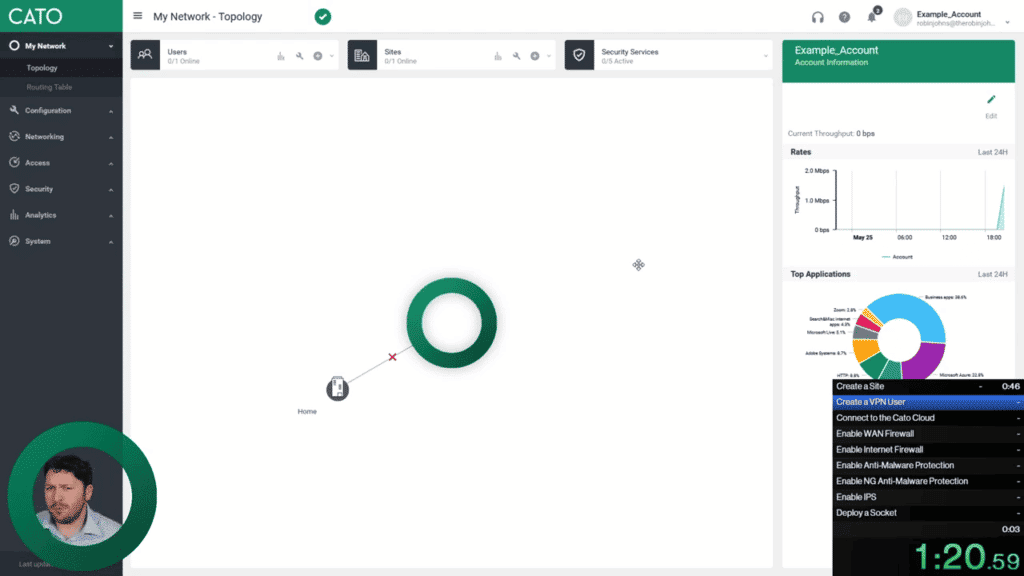The height and width of the screenshot is (576, 1024).
Task: Click the red X on the link
Action: click(392, 357)
